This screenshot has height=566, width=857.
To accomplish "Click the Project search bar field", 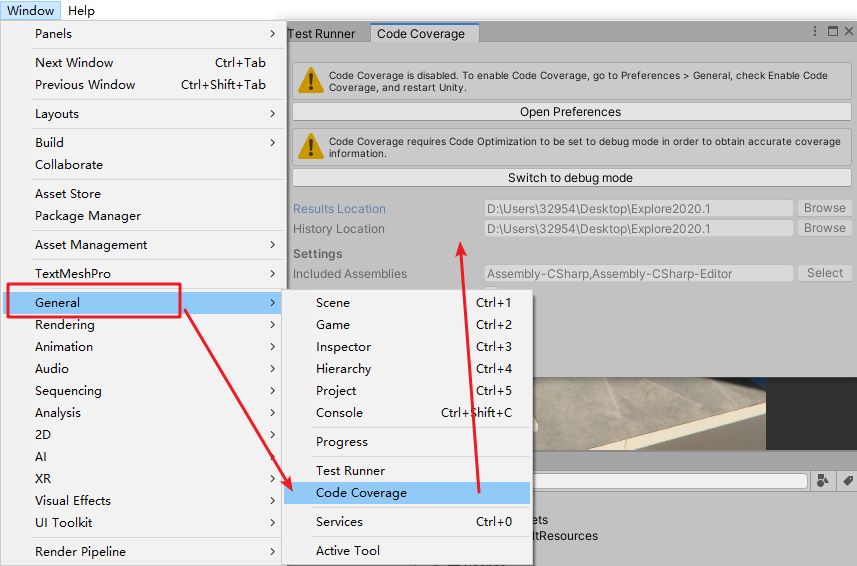I will point(670,481).
